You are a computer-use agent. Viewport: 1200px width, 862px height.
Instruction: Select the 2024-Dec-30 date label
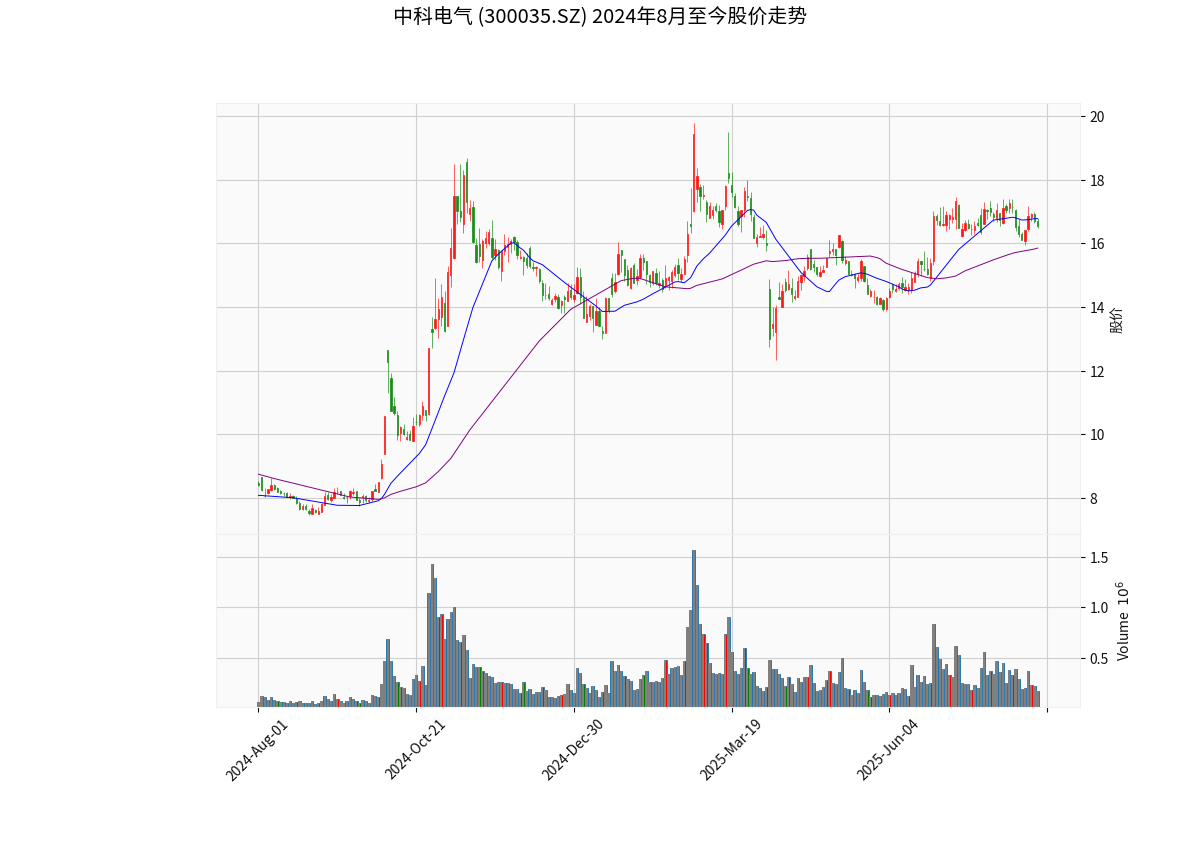click(573, 750)
